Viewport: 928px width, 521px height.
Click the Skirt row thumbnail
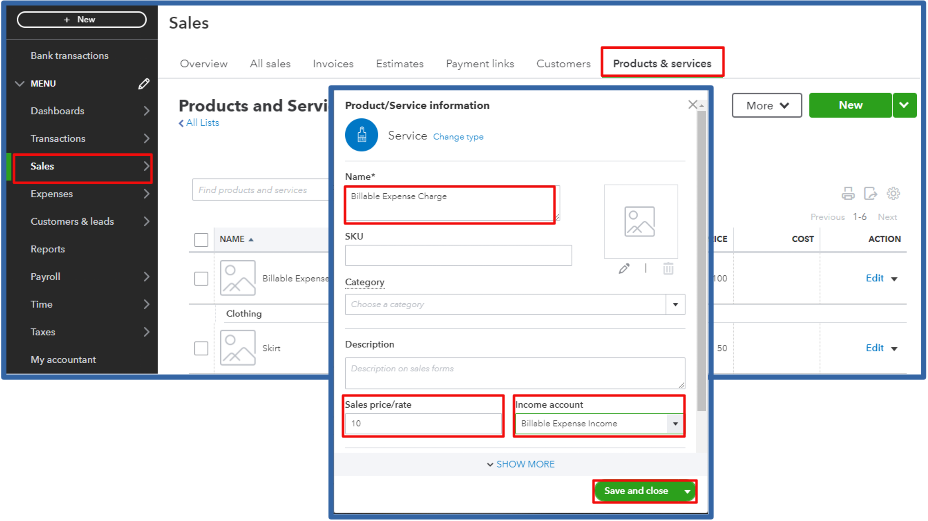[x=238, y=348]
